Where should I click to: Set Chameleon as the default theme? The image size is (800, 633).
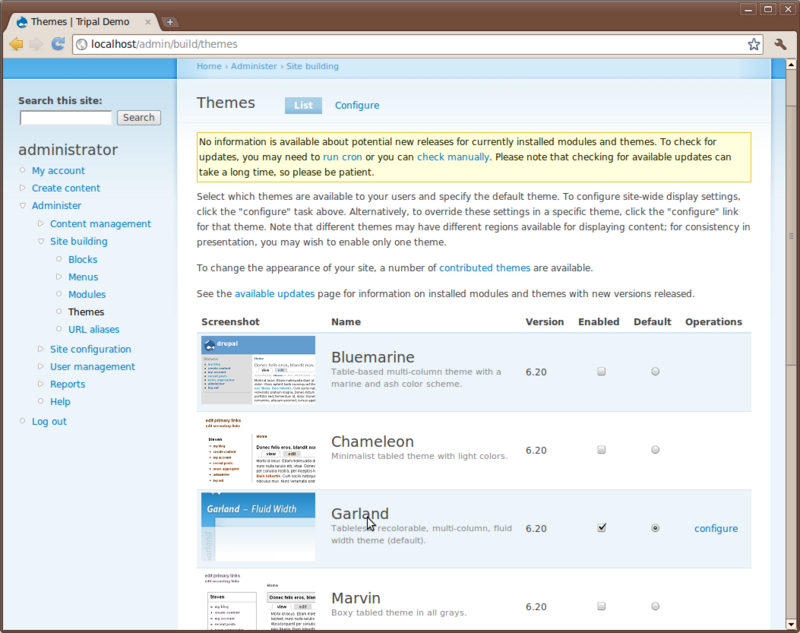click(x=655, y=449)
